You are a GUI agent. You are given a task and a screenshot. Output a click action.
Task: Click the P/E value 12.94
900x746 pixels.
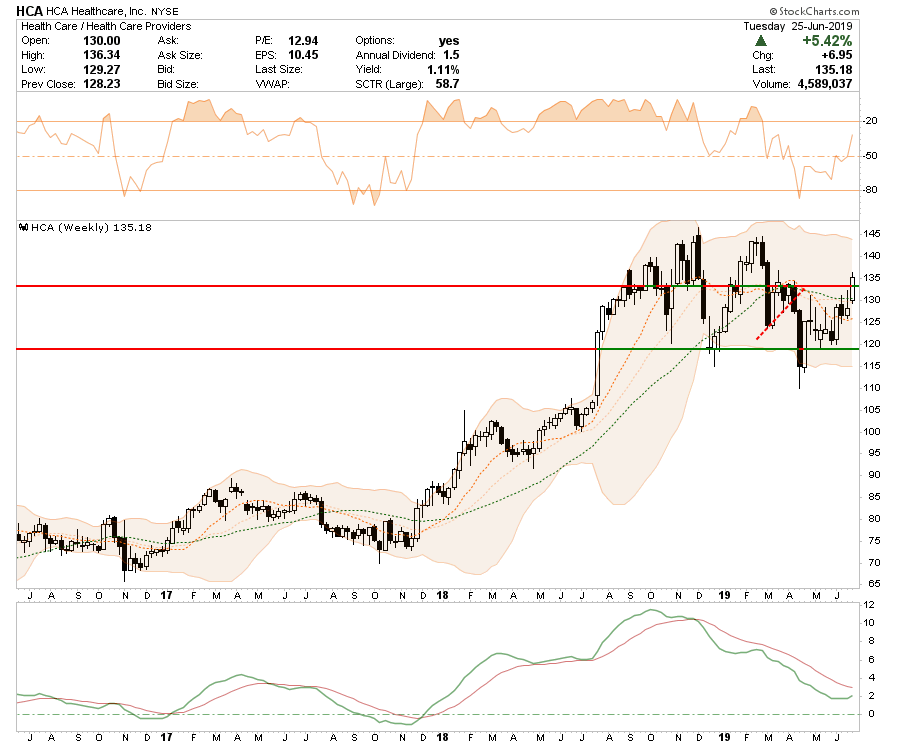(x=303, y=41)
